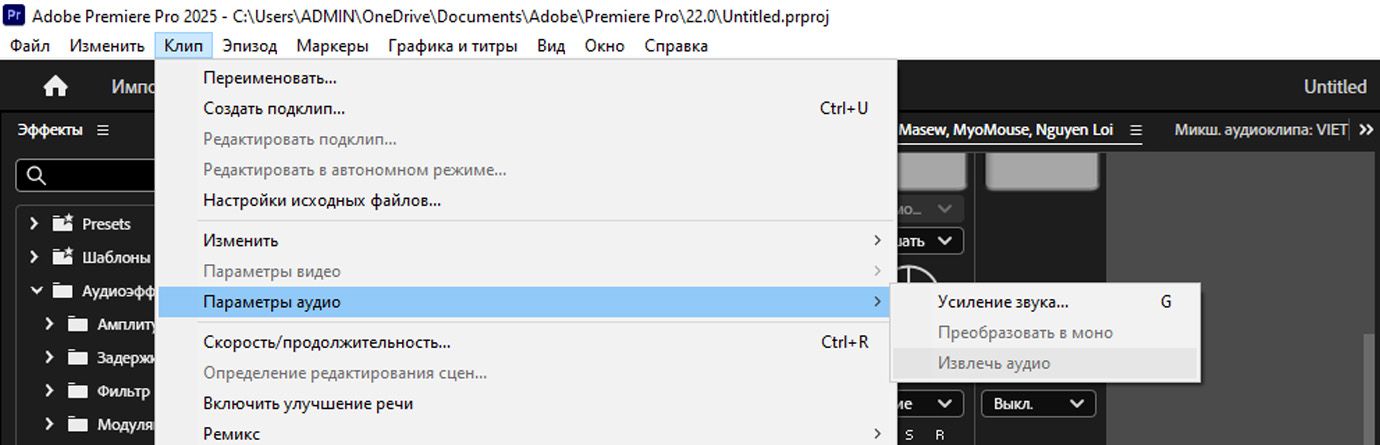Expand the Presets folder
1380x445 pixels.
coord(34,224)
